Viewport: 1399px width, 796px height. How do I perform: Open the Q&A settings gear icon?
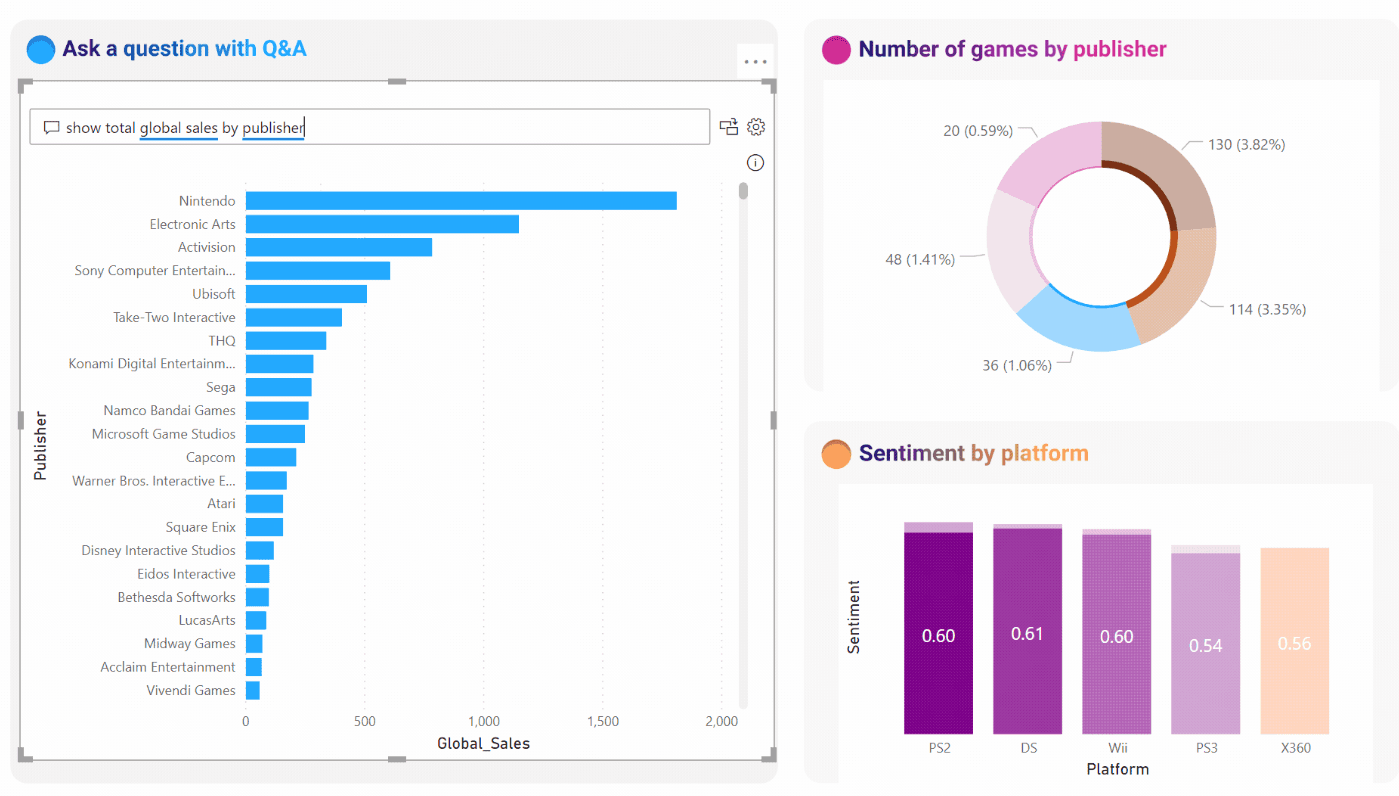[755, 126]
